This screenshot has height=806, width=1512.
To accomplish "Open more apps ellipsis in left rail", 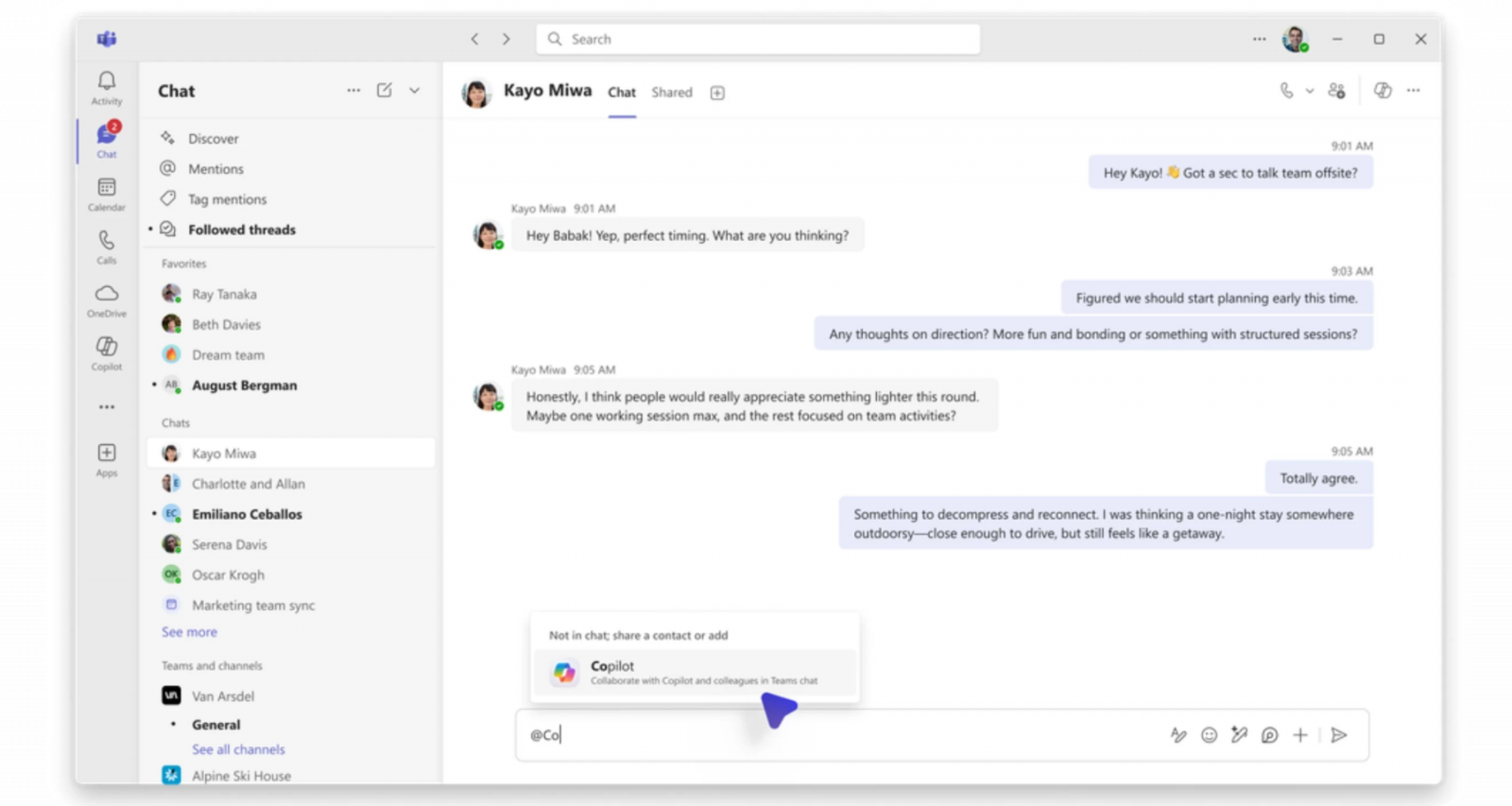I will (x=107, y=407).
